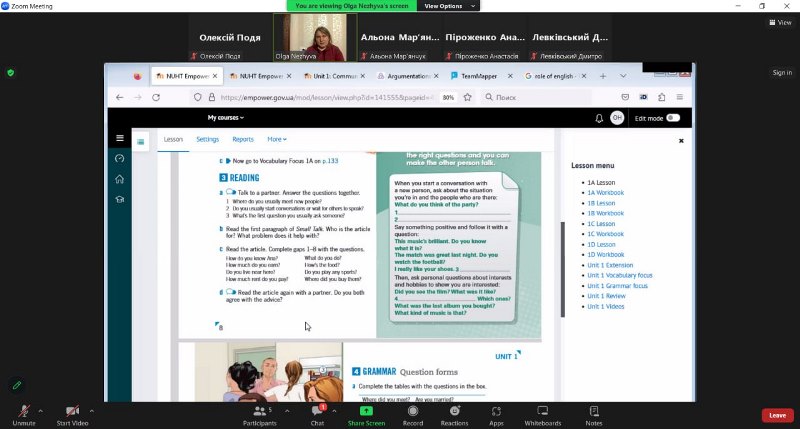The width and height of the screenshot is (800, 429).
Task: Open 1A Workbook link
Action: pyautogui.click(x=605, y=193)
